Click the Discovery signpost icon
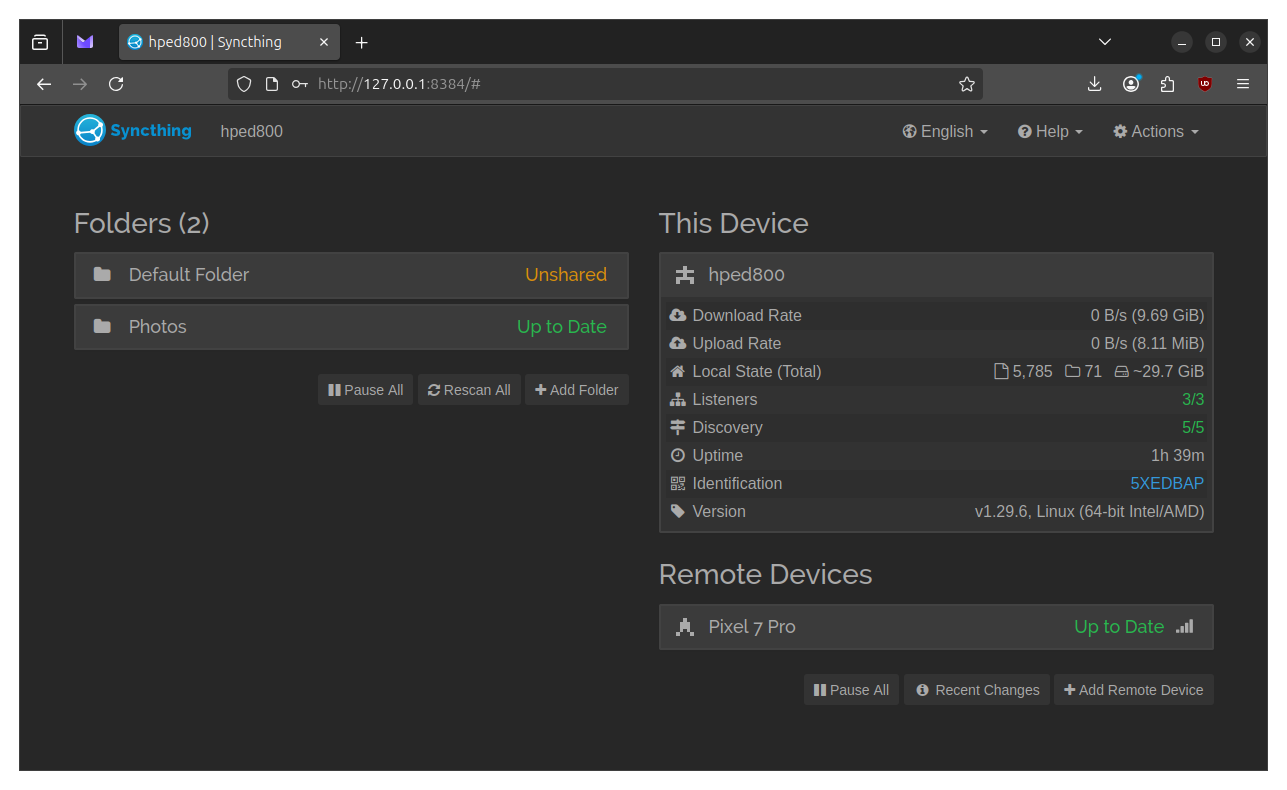 [678, 427]
